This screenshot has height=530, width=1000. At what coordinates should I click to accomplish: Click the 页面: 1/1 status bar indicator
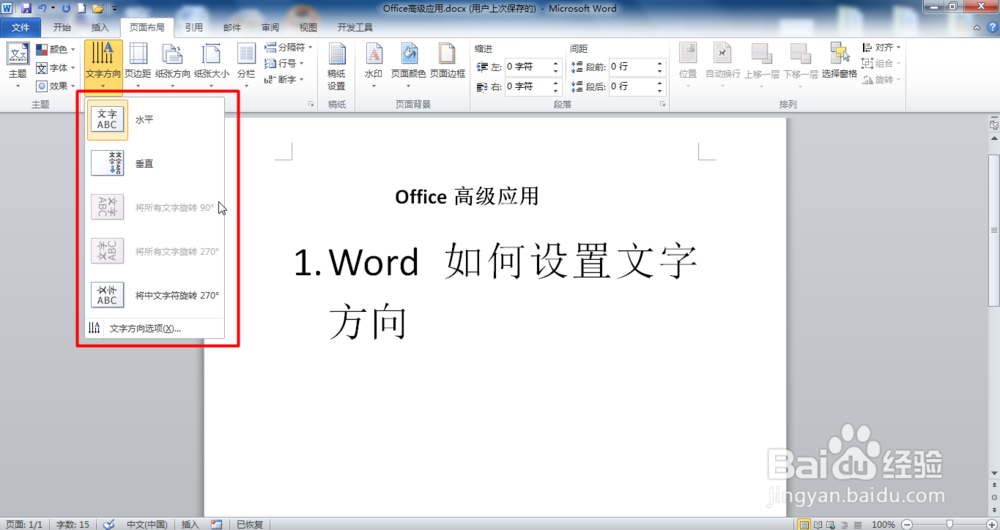[x=24, y=524]
